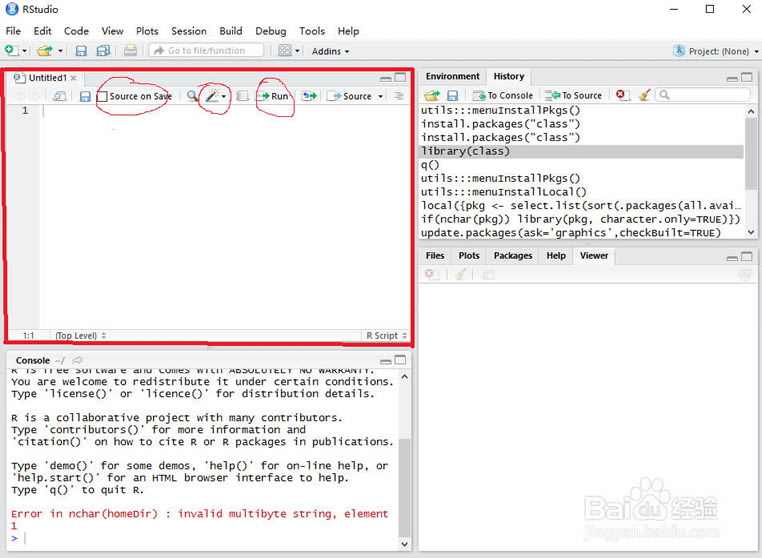Open the File menu
The image size is (762, 558).
point(13,31)
